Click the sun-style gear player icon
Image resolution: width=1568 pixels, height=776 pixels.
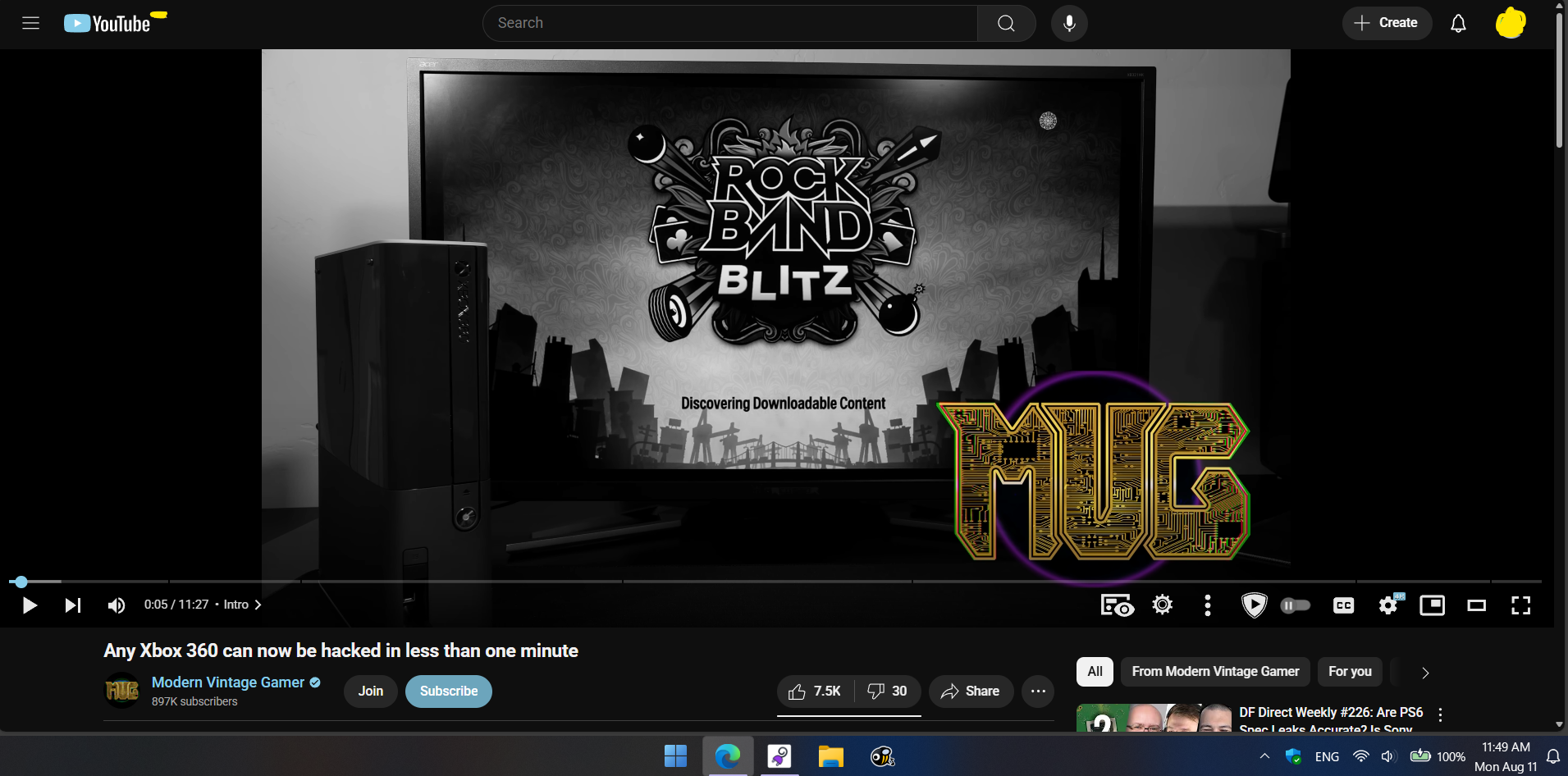point(1163,605)
